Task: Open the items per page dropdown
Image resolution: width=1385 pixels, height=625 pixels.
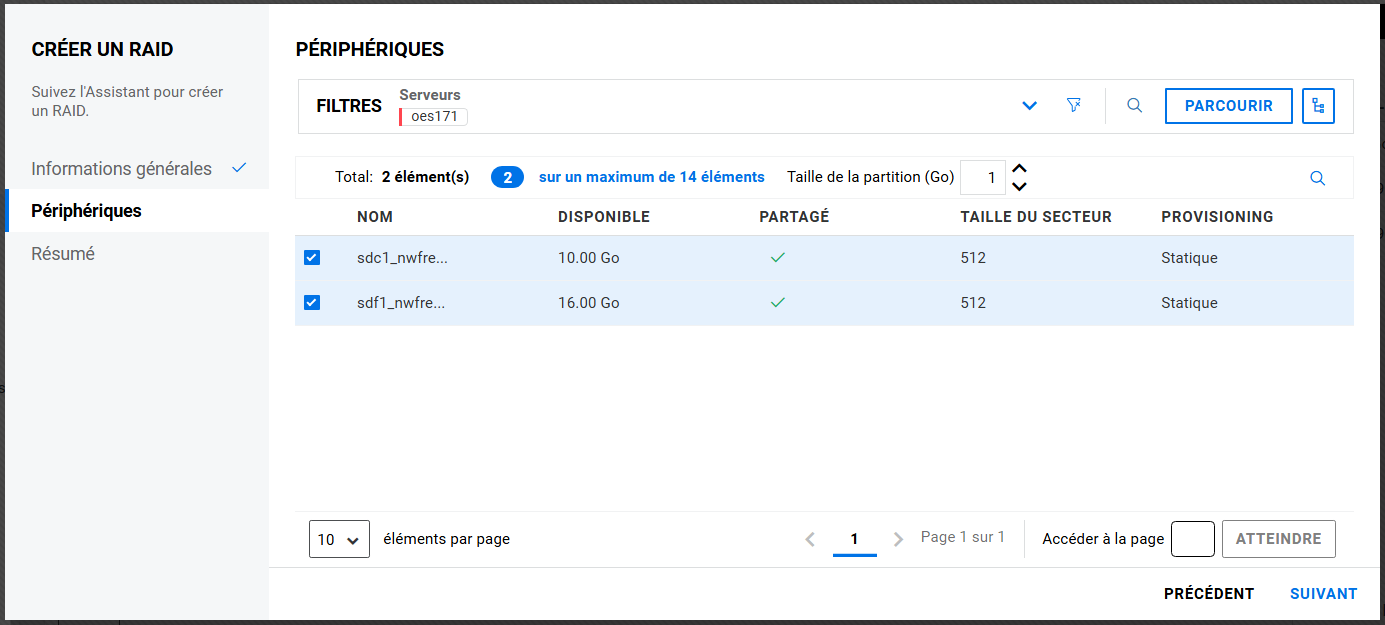Action: [x=339, y=539]
